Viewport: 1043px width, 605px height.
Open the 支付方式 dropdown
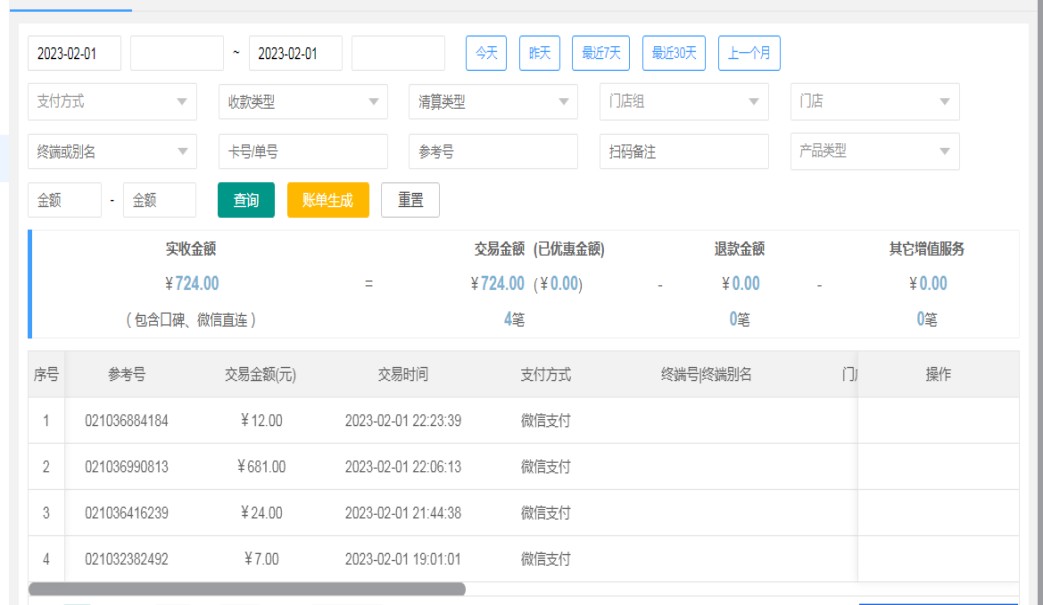[112, 101]
